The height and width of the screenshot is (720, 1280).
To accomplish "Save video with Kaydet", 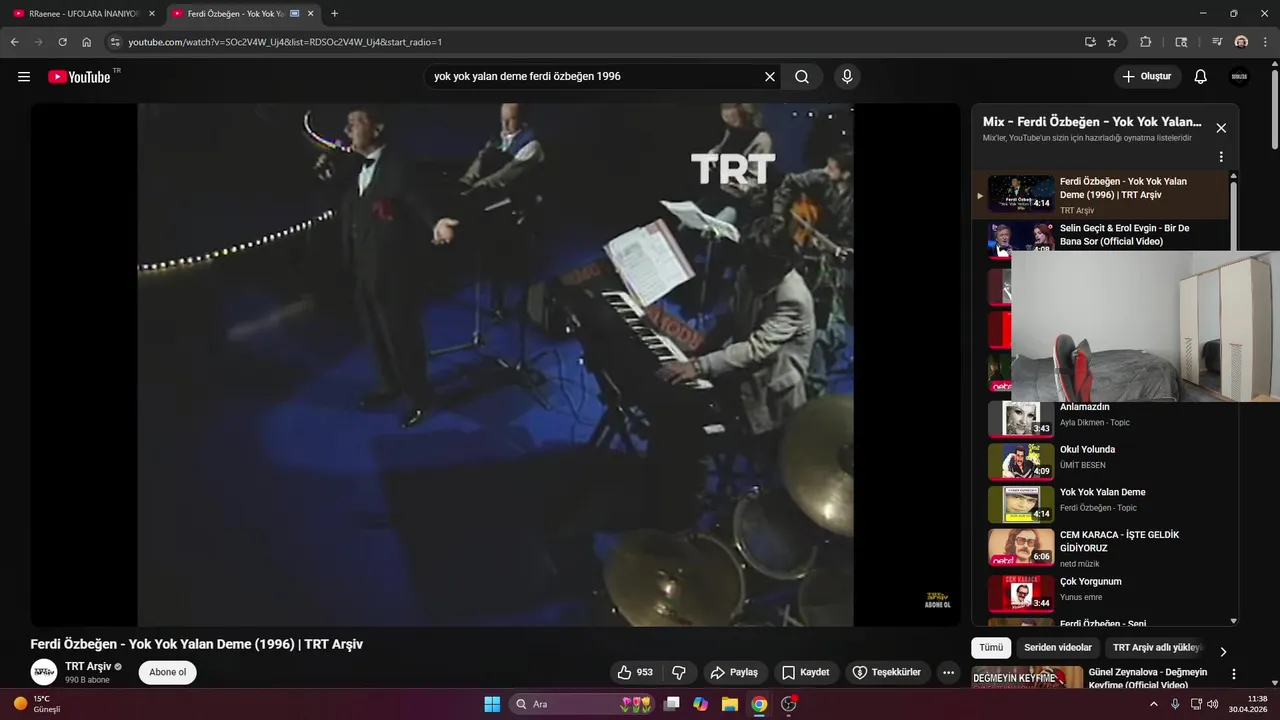I will (x=805, y=672).
